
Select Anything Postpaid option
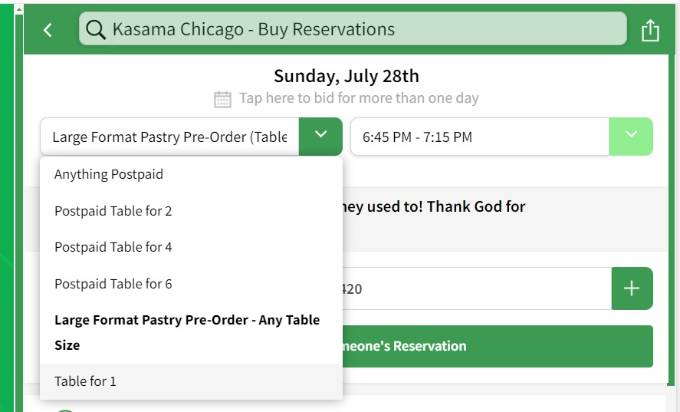pyautogui.click(x=109, y=174)
